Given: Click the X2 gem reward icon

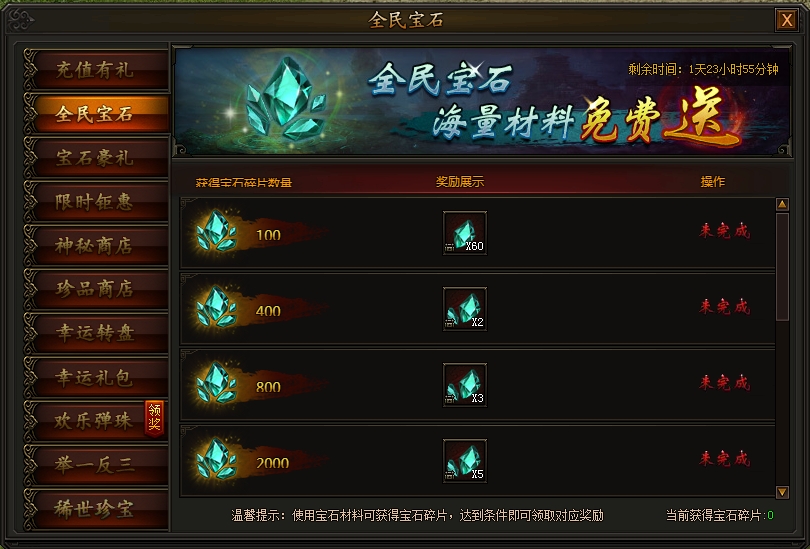Looking at the screenshot, I should pyautogui.click(x=464, y=309).
